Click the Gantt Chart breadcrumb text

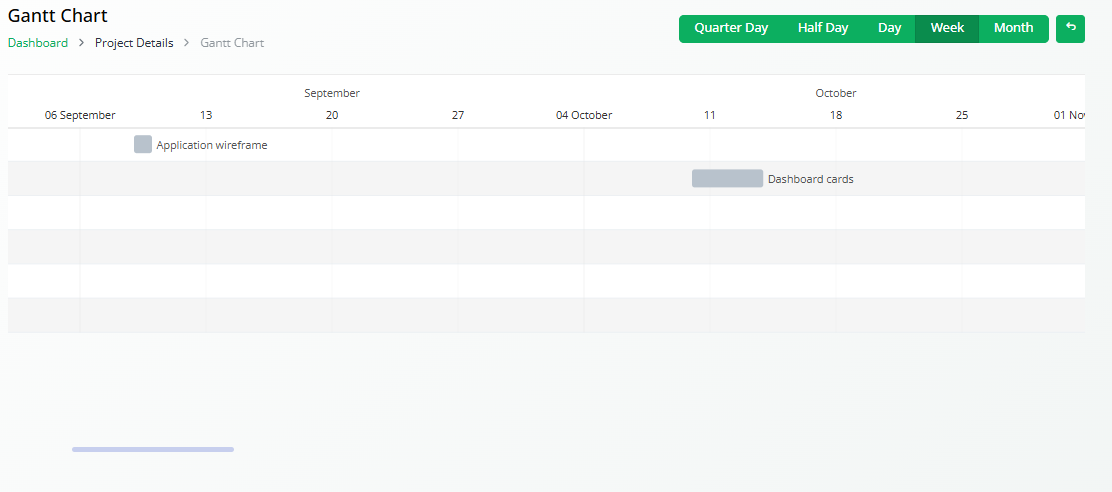tap(232, 43)
